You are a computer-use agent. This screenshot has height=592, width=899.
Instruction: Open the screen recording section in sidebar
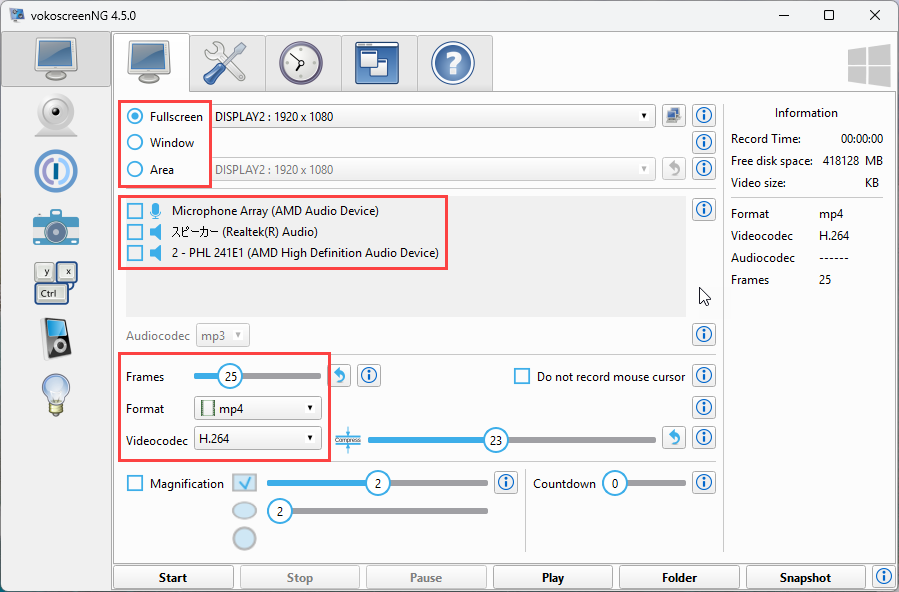(56, 60)
